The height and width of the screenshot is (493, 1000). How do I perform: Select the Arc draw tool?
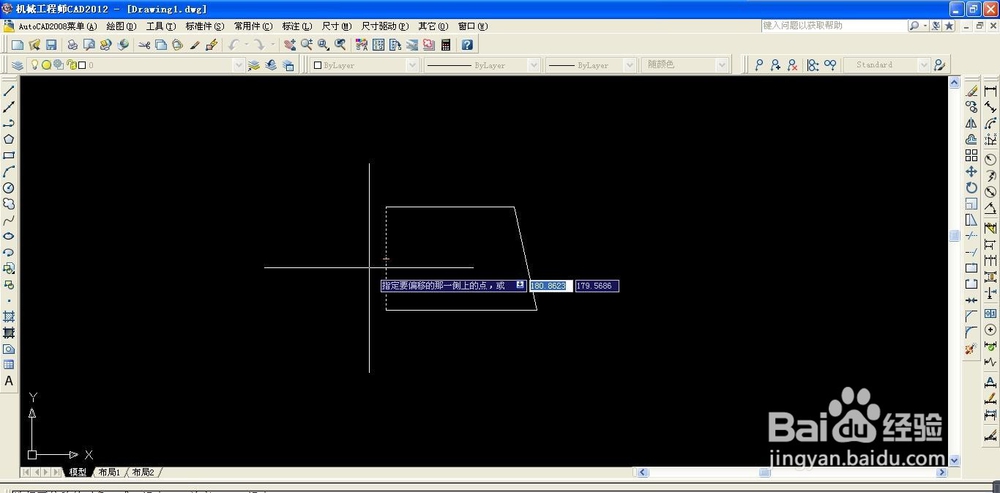9,172
